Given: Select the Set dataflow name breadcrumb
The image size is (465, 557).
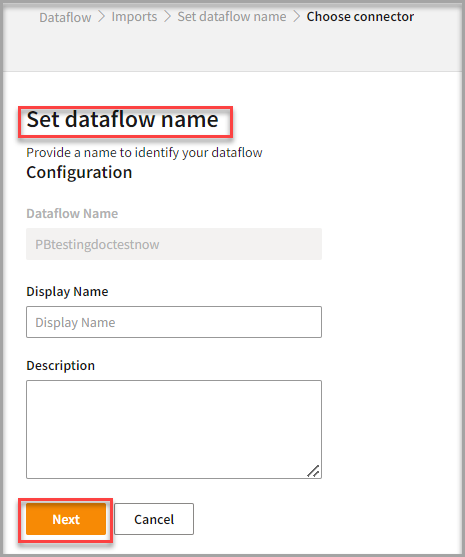Looking at the screenshot, I should pyautogui.click(x=232, y=17).
